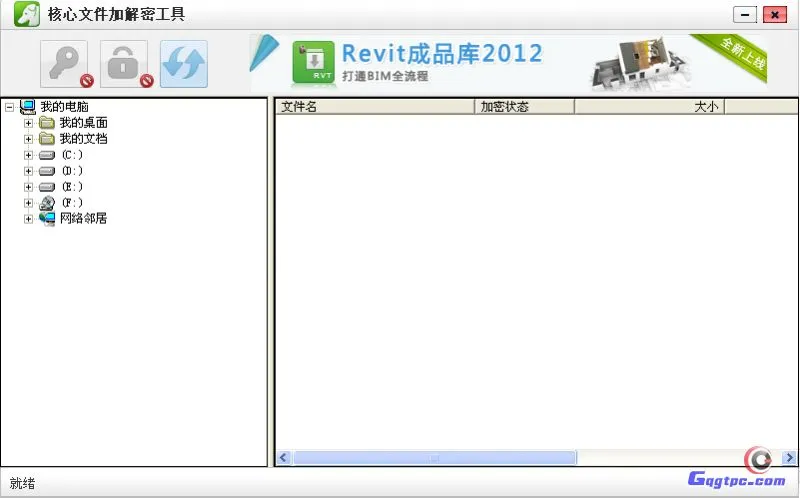Click the 就绪 status bar text
800x498 pixels.
pyautogui.click(x=22, y=483)
